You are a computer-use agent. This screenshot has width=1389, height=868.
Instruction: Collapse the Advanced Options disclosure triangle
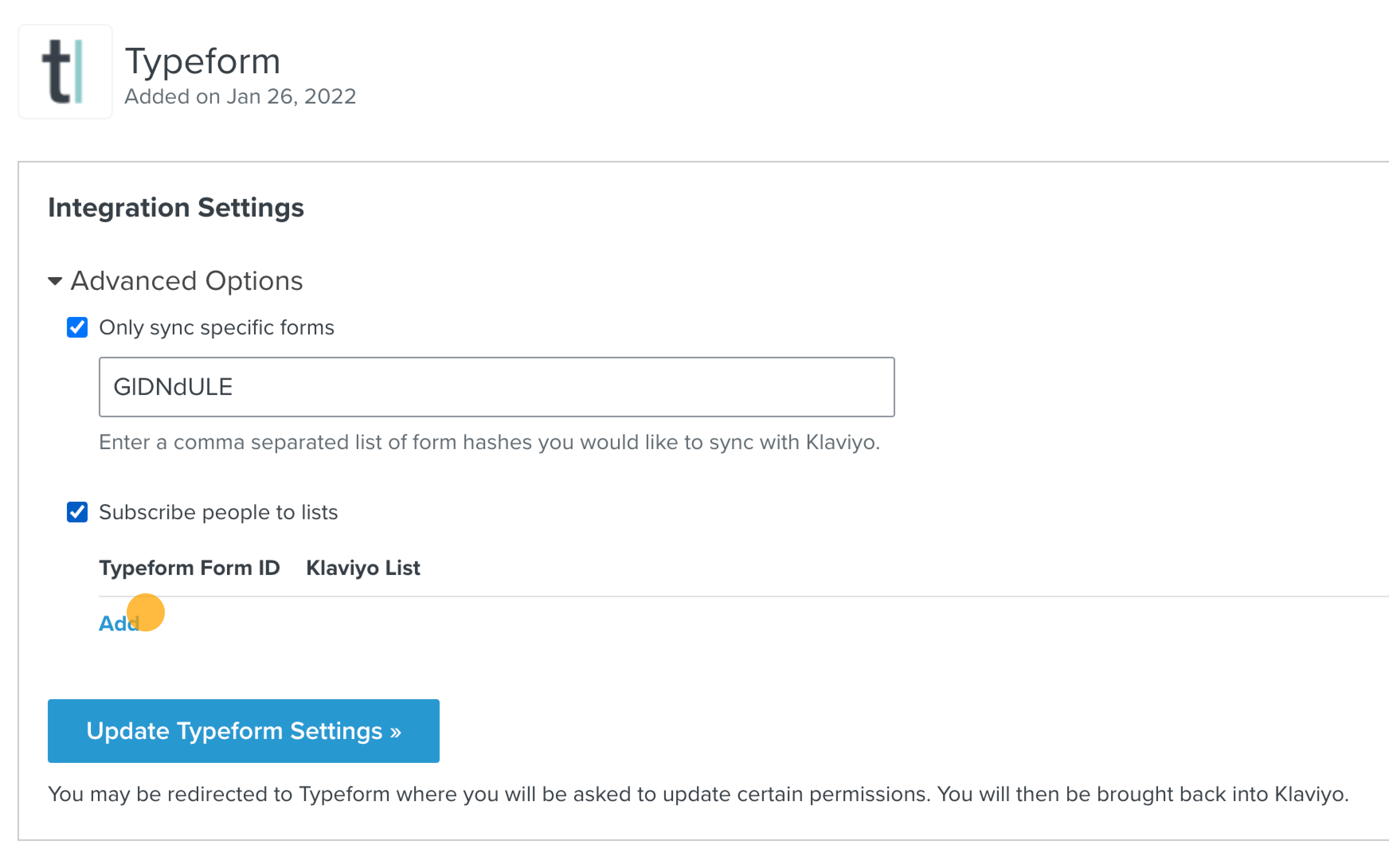55,281
